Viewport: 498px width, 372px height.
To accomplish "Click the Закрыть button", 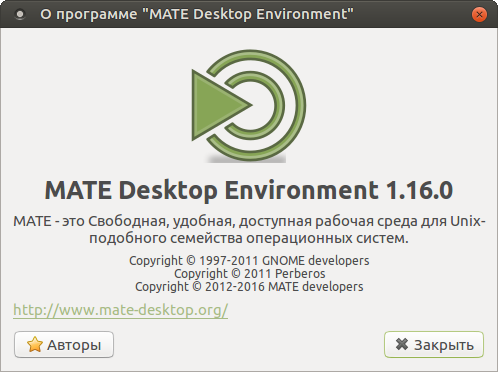I will pos(434,344).
